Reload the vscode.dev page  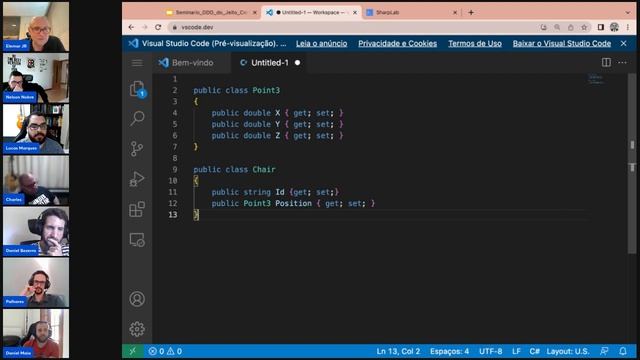[158, 27]
